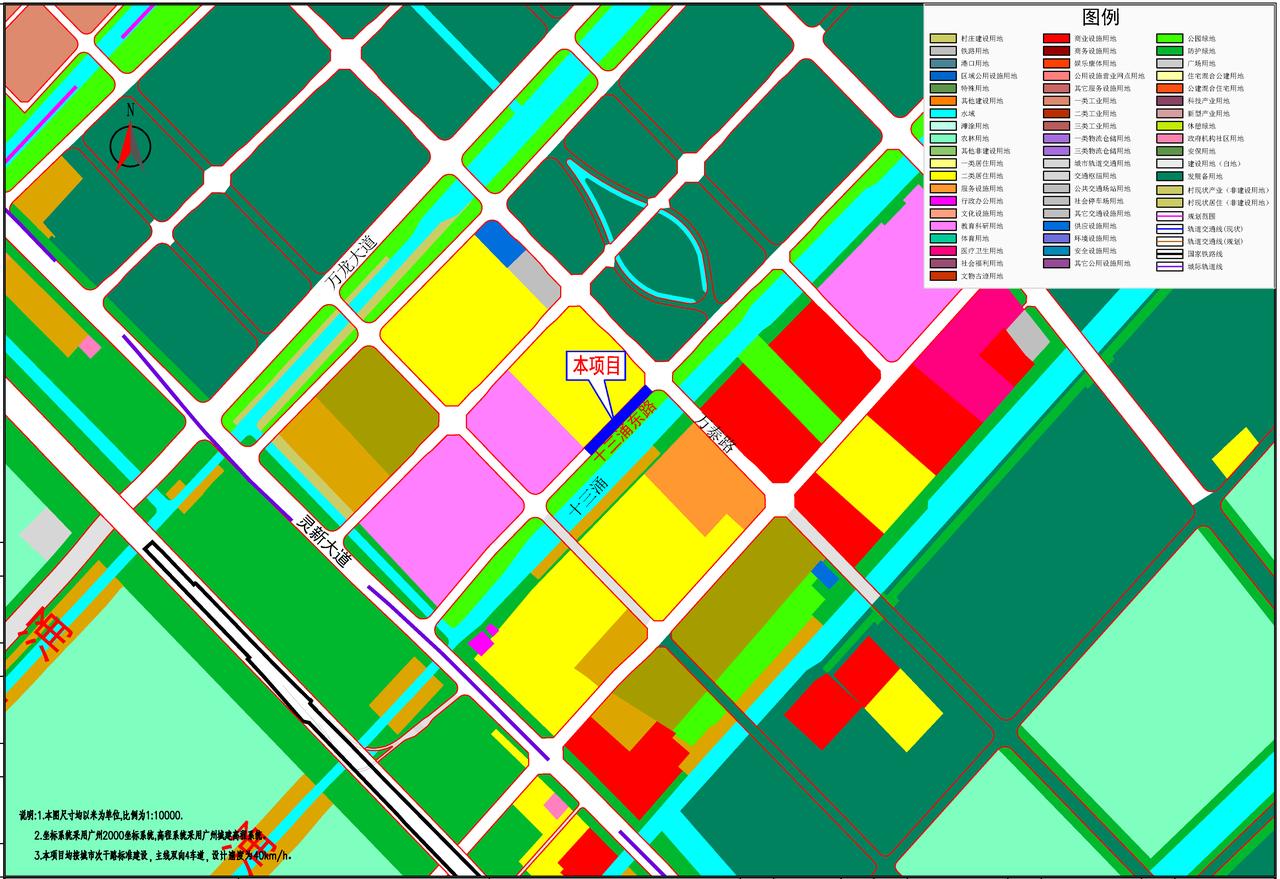Select the 二类工业用地 legend swatch
Image resolution: width=1280 pixels, height=879 pixels.
(1057, 114)
